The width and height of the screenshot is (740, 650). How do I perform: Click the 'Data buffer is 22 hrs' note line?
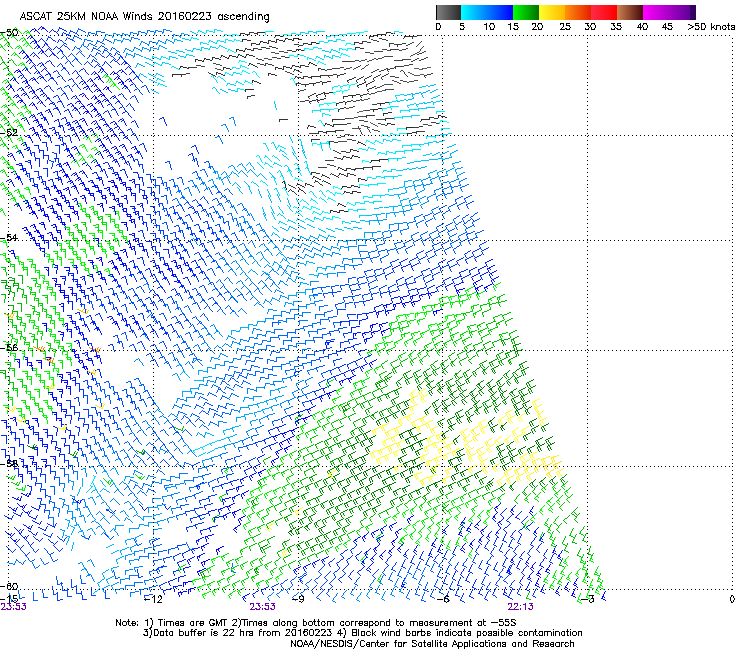(362, 633)
